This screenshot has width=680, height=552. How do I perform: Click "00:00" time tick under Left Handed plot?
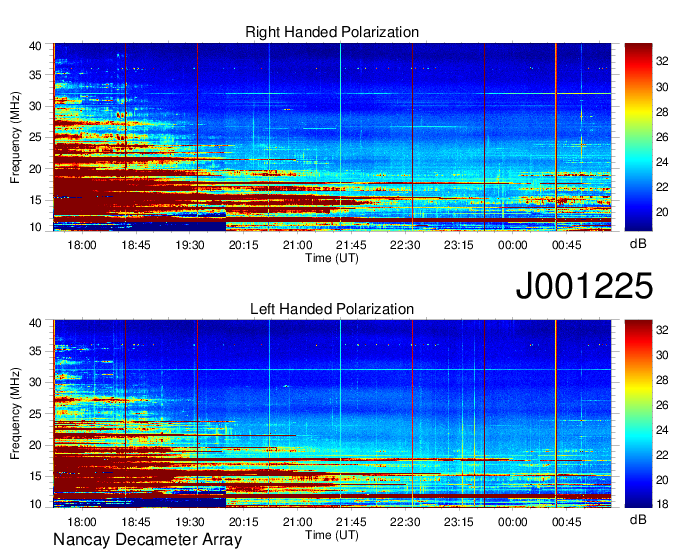click(x=513, y=522)
